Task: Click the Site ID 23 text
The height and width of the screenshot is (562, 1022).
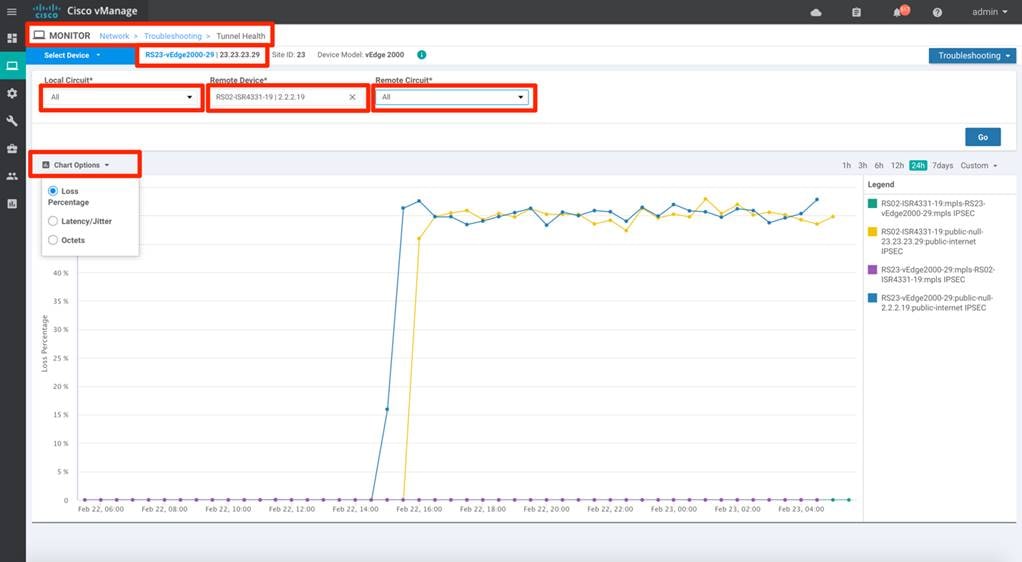Action: (288, 55)
